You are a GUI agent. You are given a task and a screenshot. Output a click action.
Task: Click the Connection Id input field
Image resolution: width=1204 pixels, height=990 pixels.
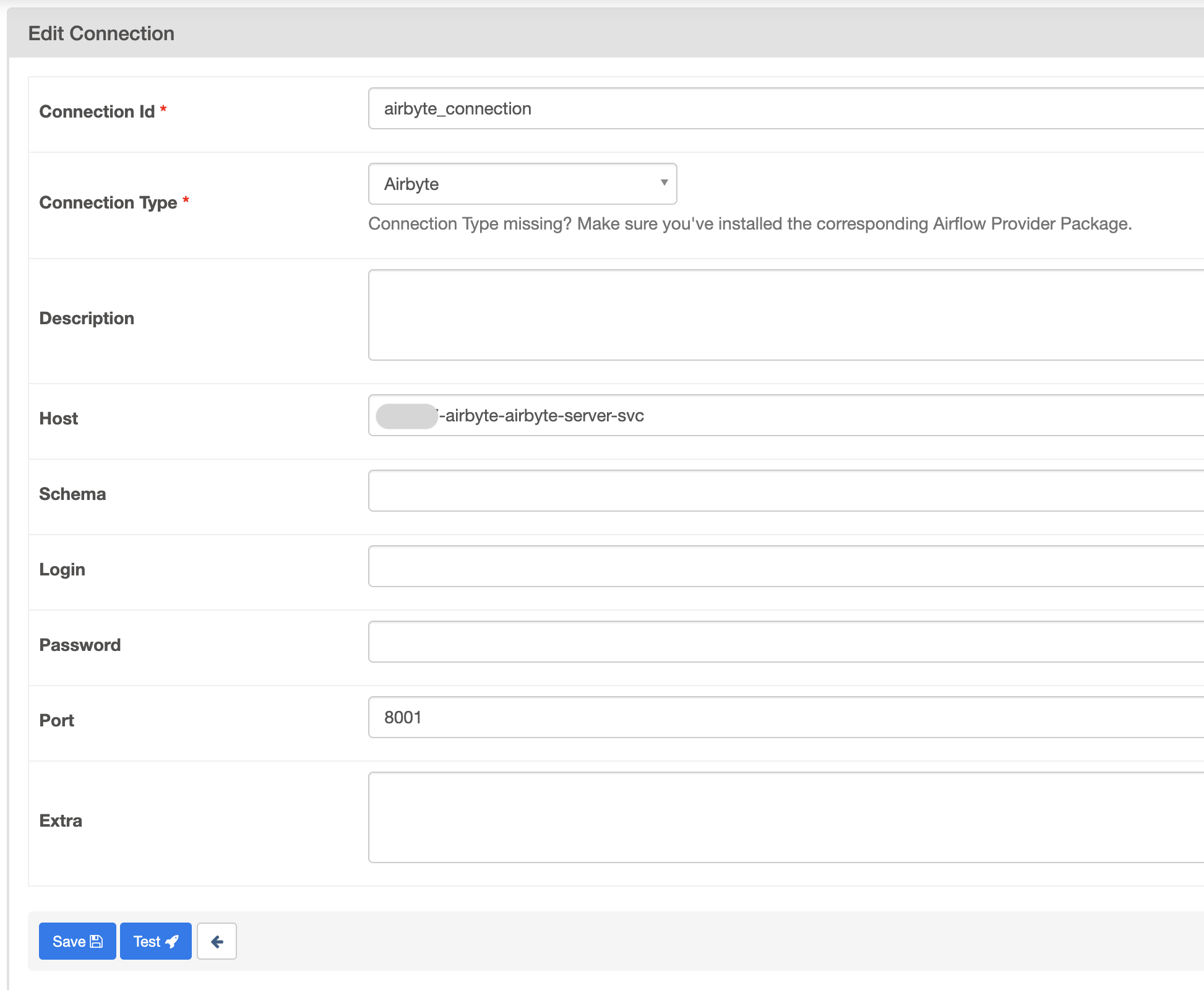point(786,108)
